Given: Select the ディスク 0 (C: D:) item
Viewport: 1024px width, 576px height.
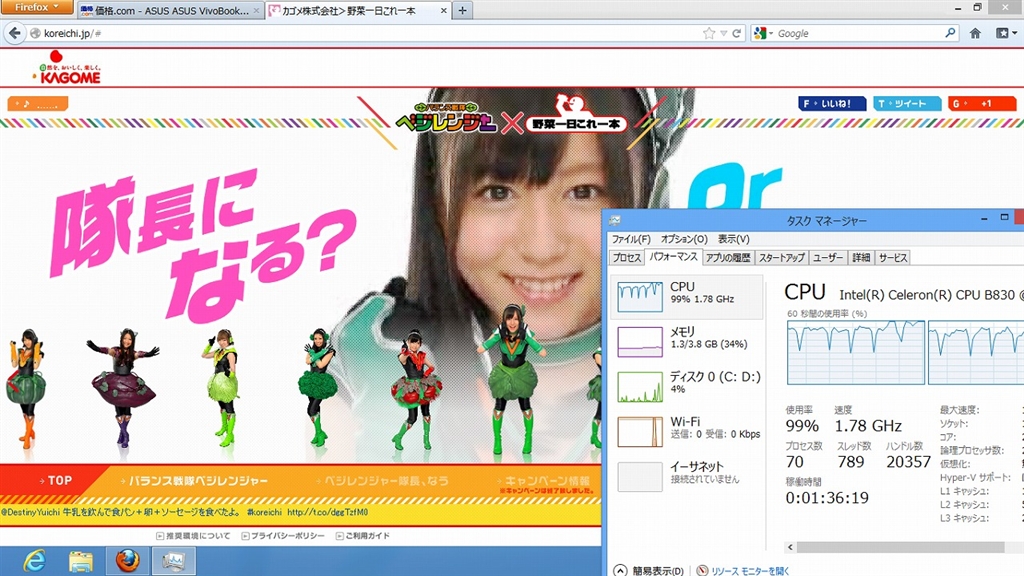Looking at the screenshot, I should pyautogui.click(x=687, y=387).
